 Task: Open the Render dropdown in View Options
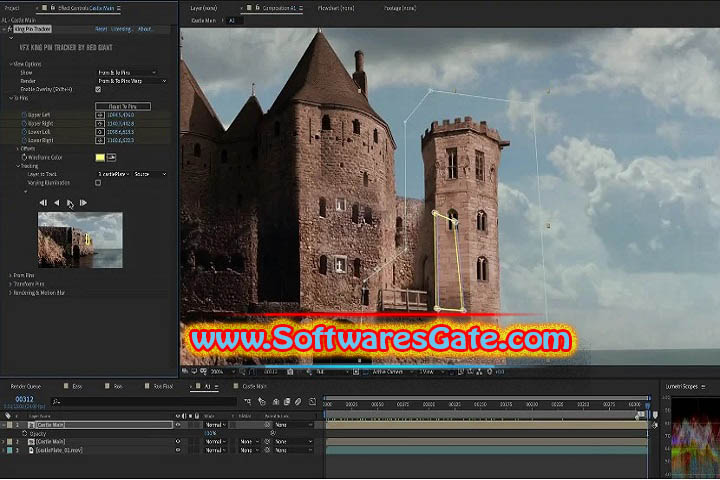pyautogui.click(x=132, y=81)
